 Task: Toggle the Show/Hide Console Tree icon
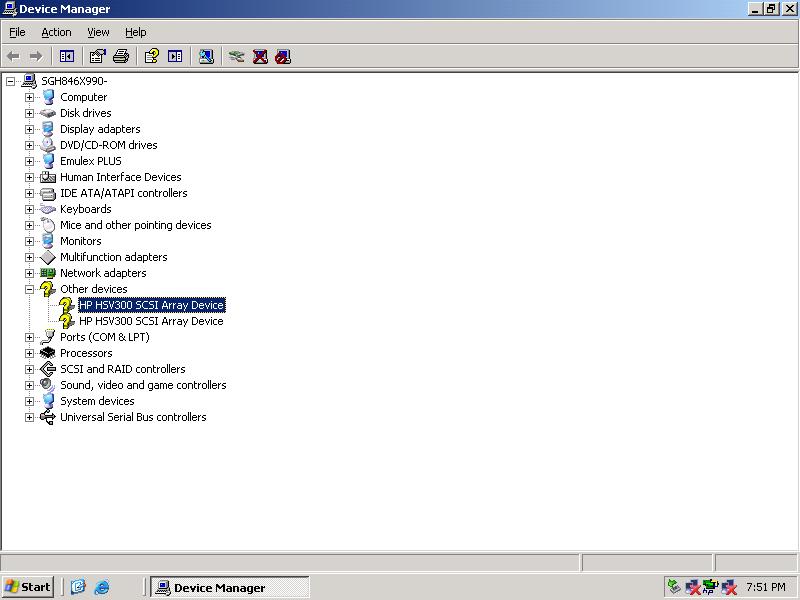67,56
